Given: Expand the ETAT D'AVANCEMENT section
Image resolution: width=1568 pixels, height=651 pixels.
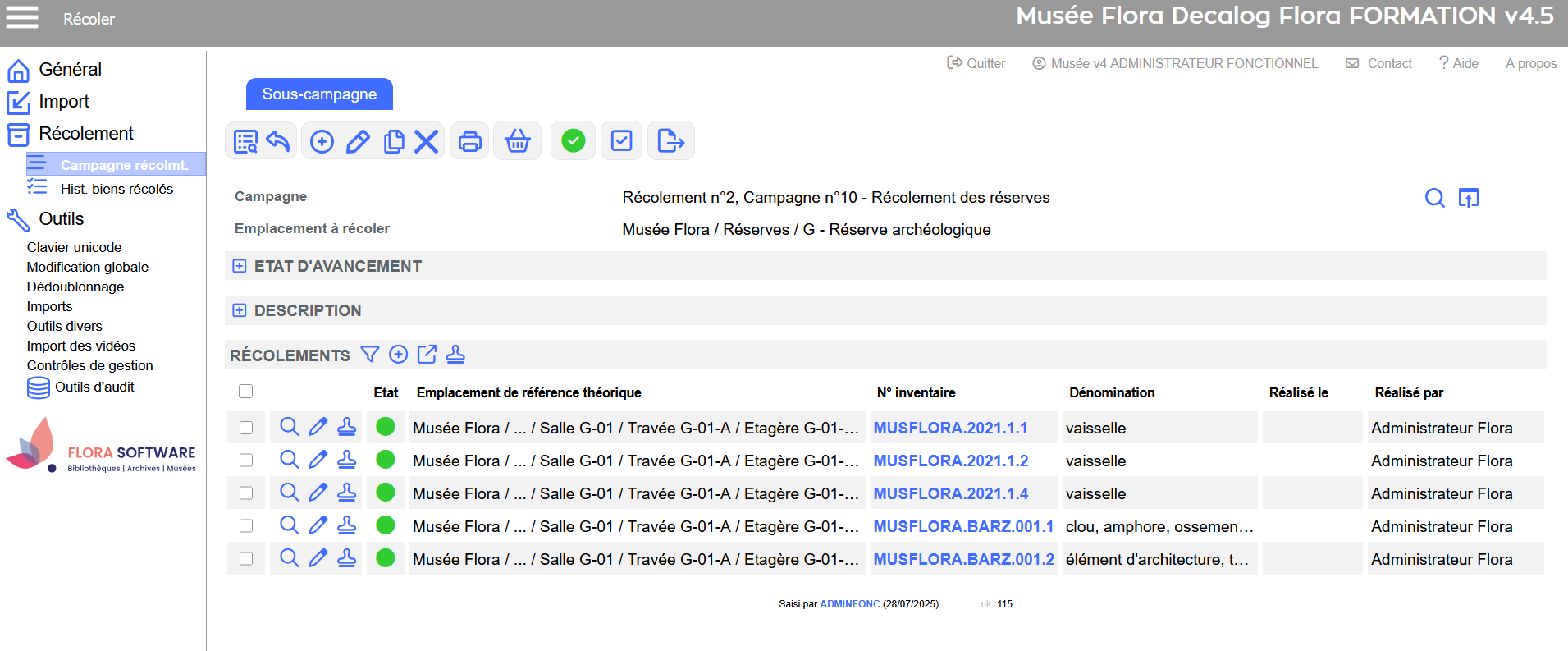Looking at the screenshot, I should click(x=240, y=266).
